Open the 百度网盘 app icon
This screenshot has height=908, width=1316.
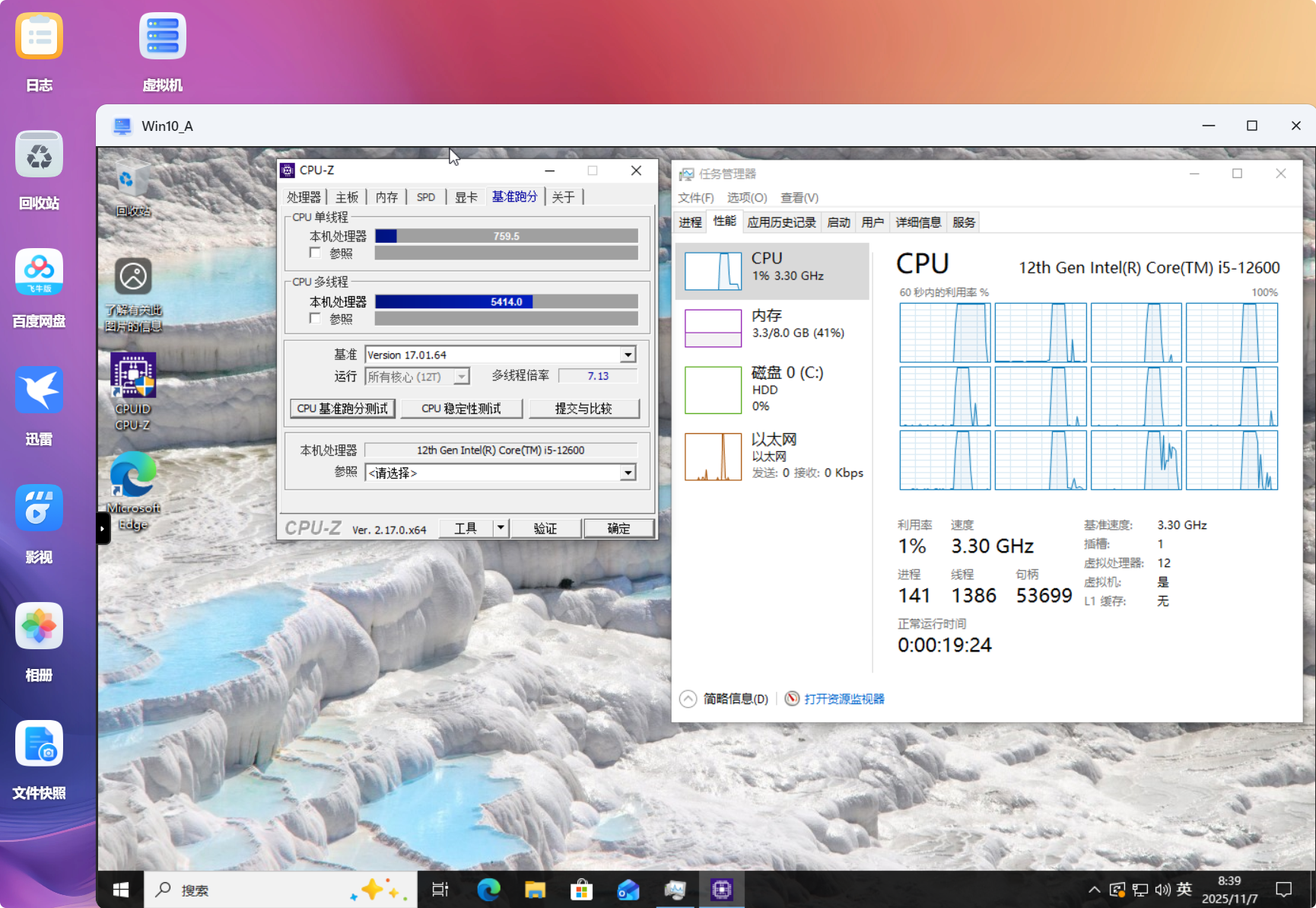(39, 273)
